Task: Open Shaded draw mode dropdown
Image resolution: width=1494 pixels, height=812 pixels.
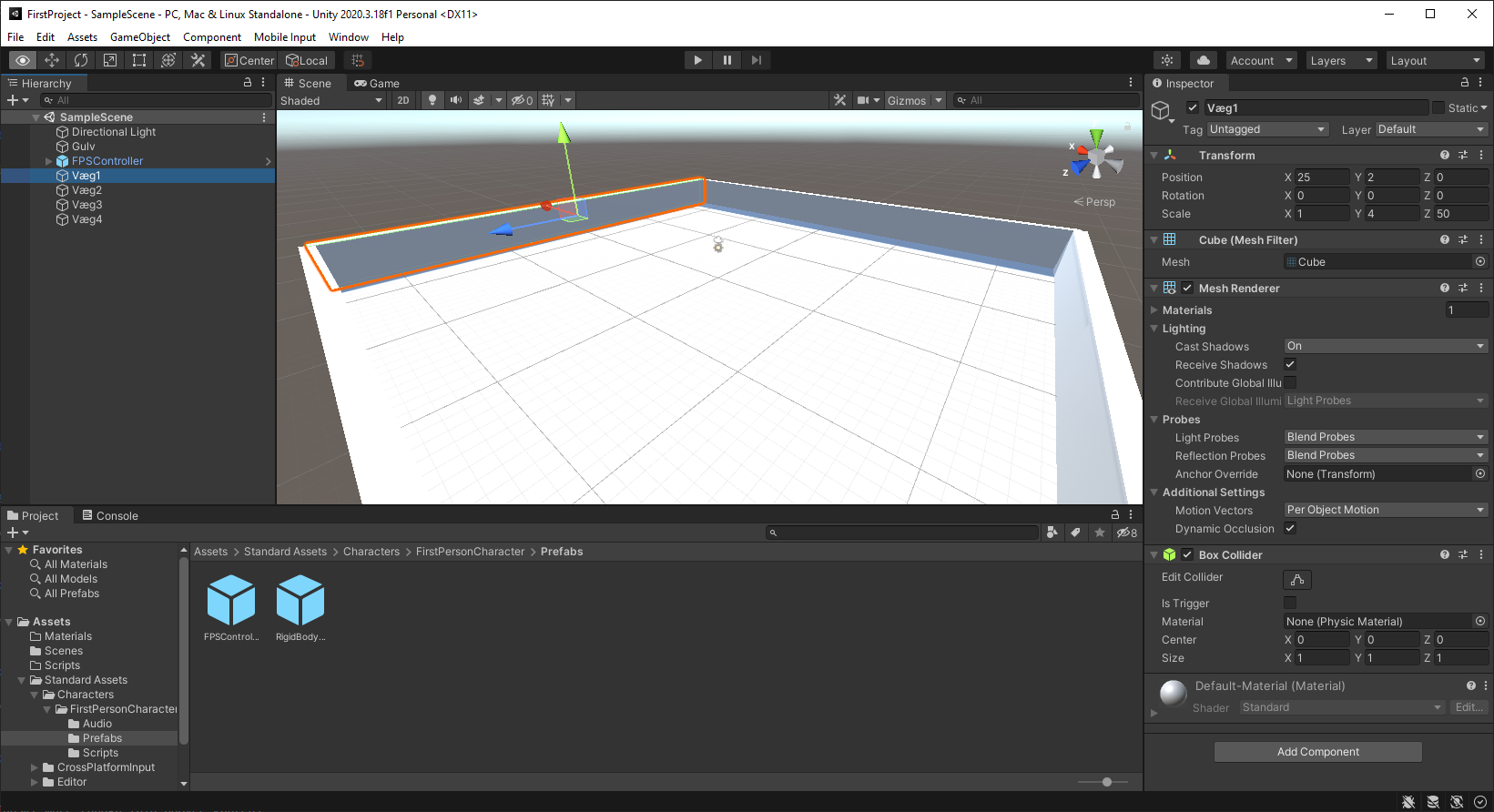Action: click(x=332, y=100)
